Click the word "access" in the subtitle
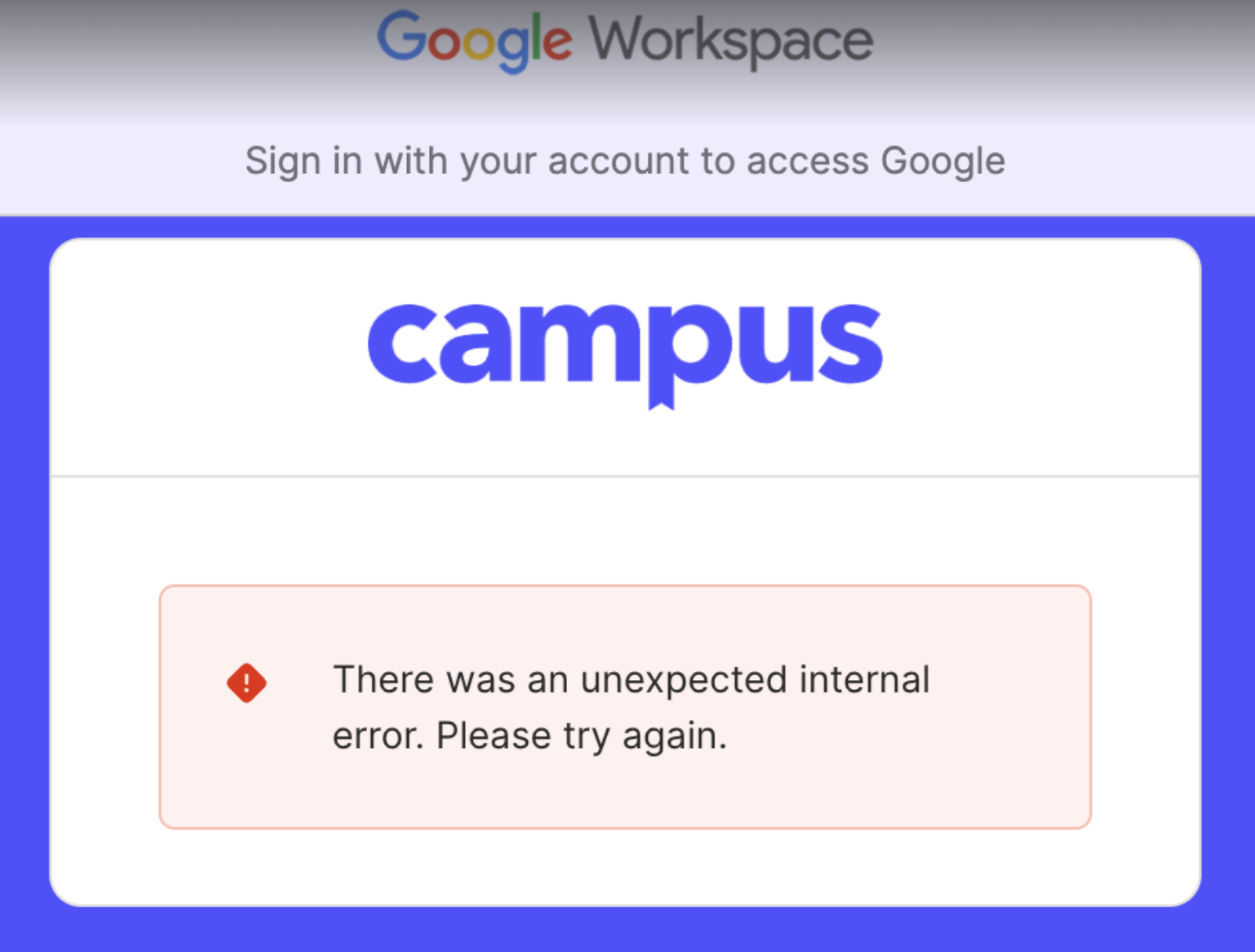 tap(808, 162)
